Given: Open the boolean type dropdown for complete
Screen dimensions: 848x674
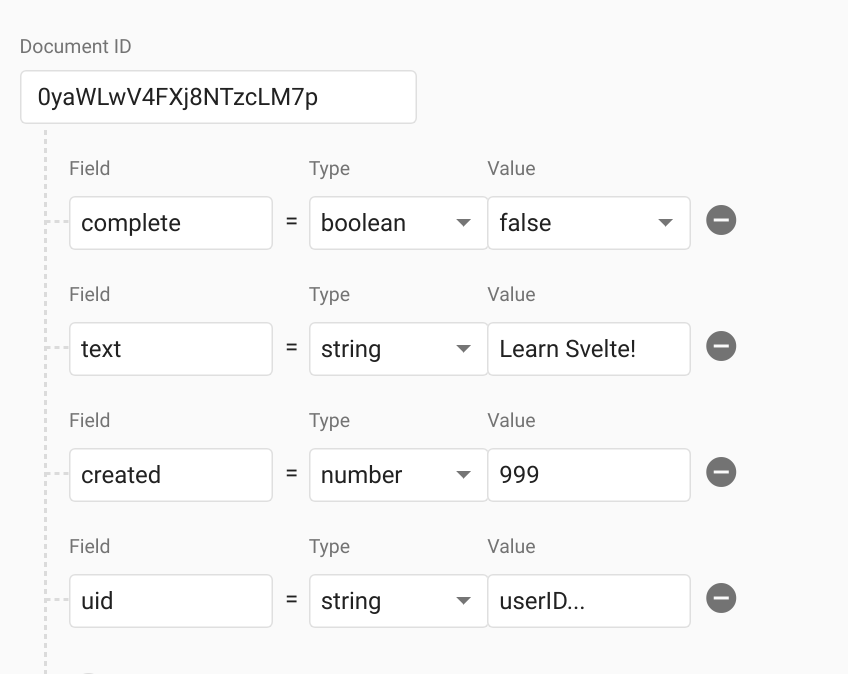Looking at the screenshot, I should click(398, 222).
